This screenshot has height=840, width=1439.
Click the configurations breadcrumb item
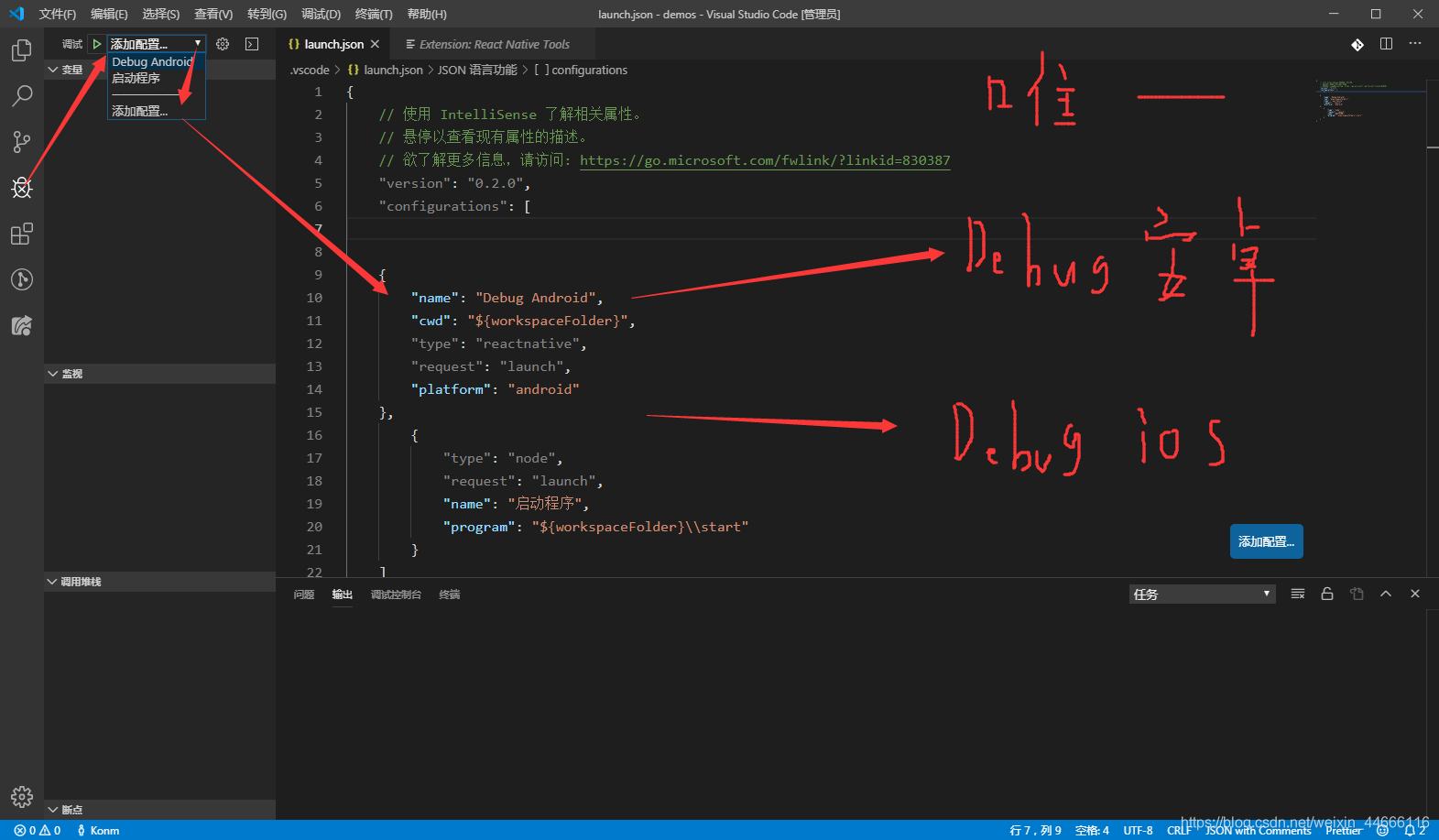point(581,70)
